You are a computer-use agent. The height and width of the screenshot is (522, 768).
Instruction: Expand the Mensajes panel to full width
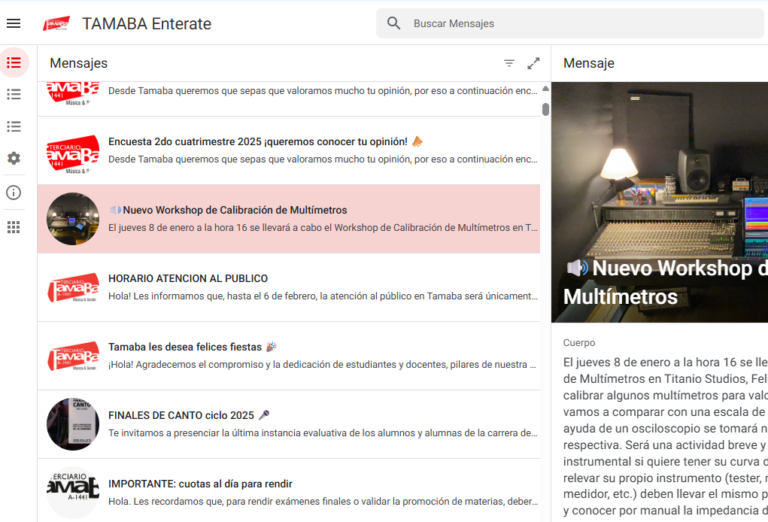click(x=533, y=63)
